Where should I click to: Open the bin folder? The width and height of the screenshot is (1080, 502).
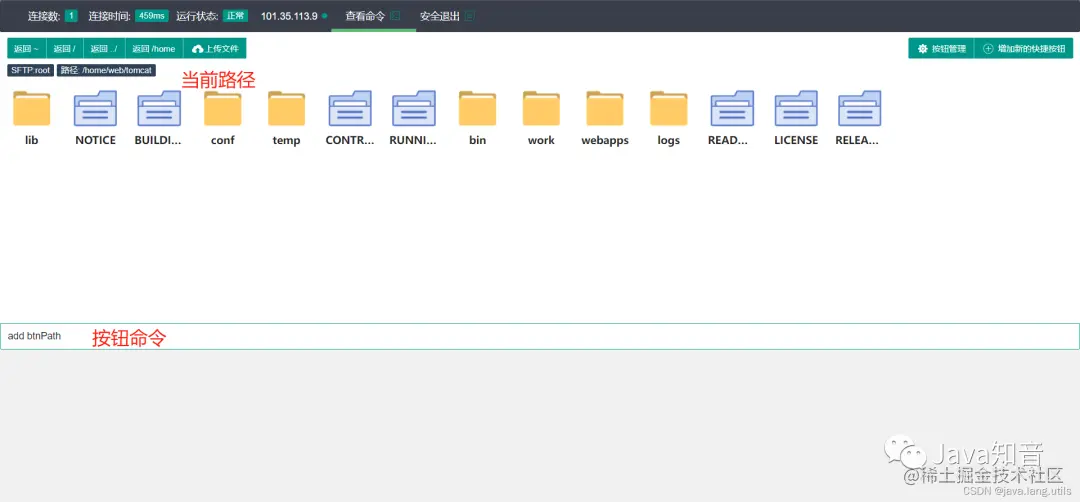[x=477, y=109]
